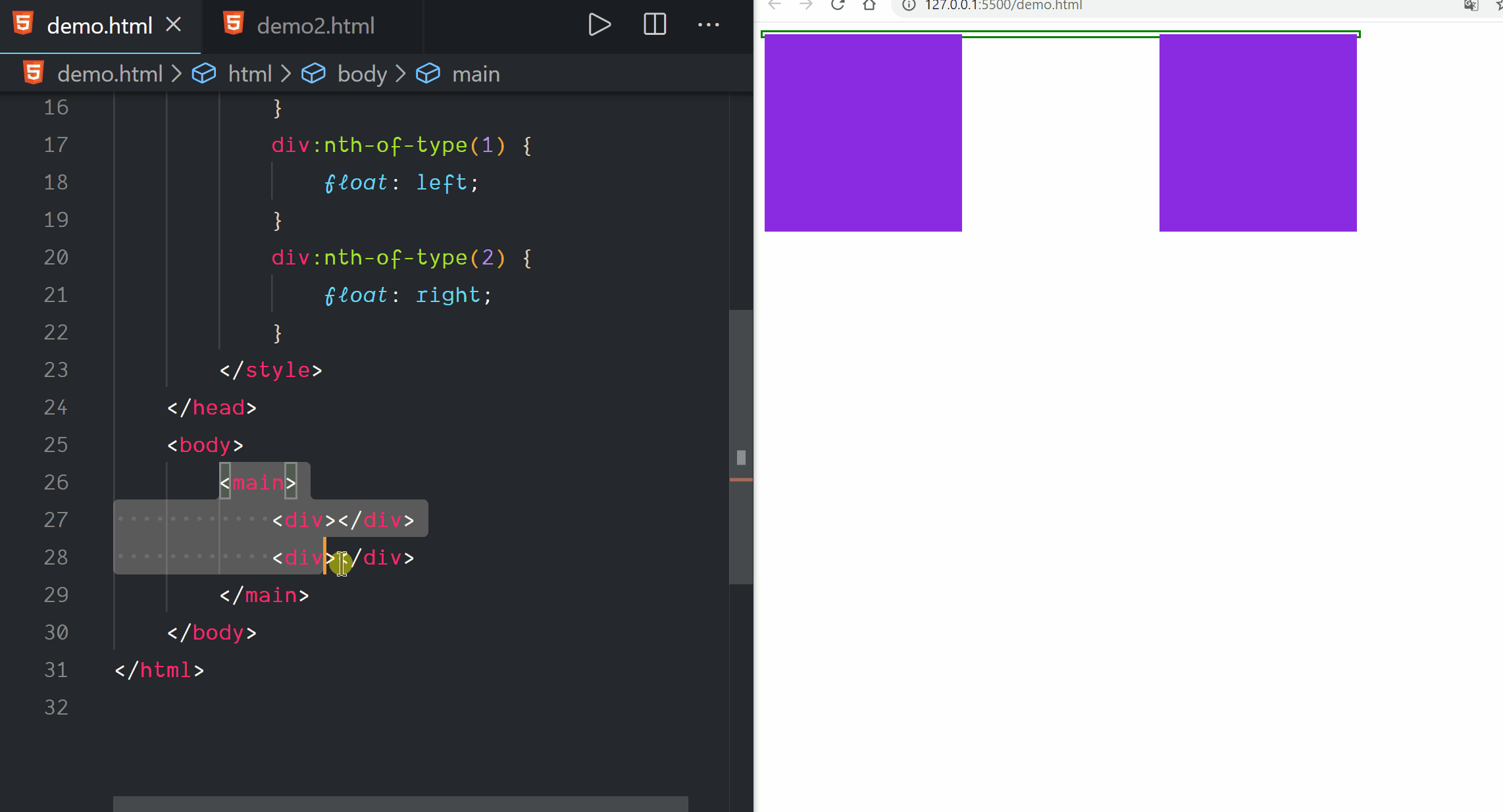Click the '<div></div>' on line 27
The width and height of the screenshot is (1503, 812).
[344, 520]
